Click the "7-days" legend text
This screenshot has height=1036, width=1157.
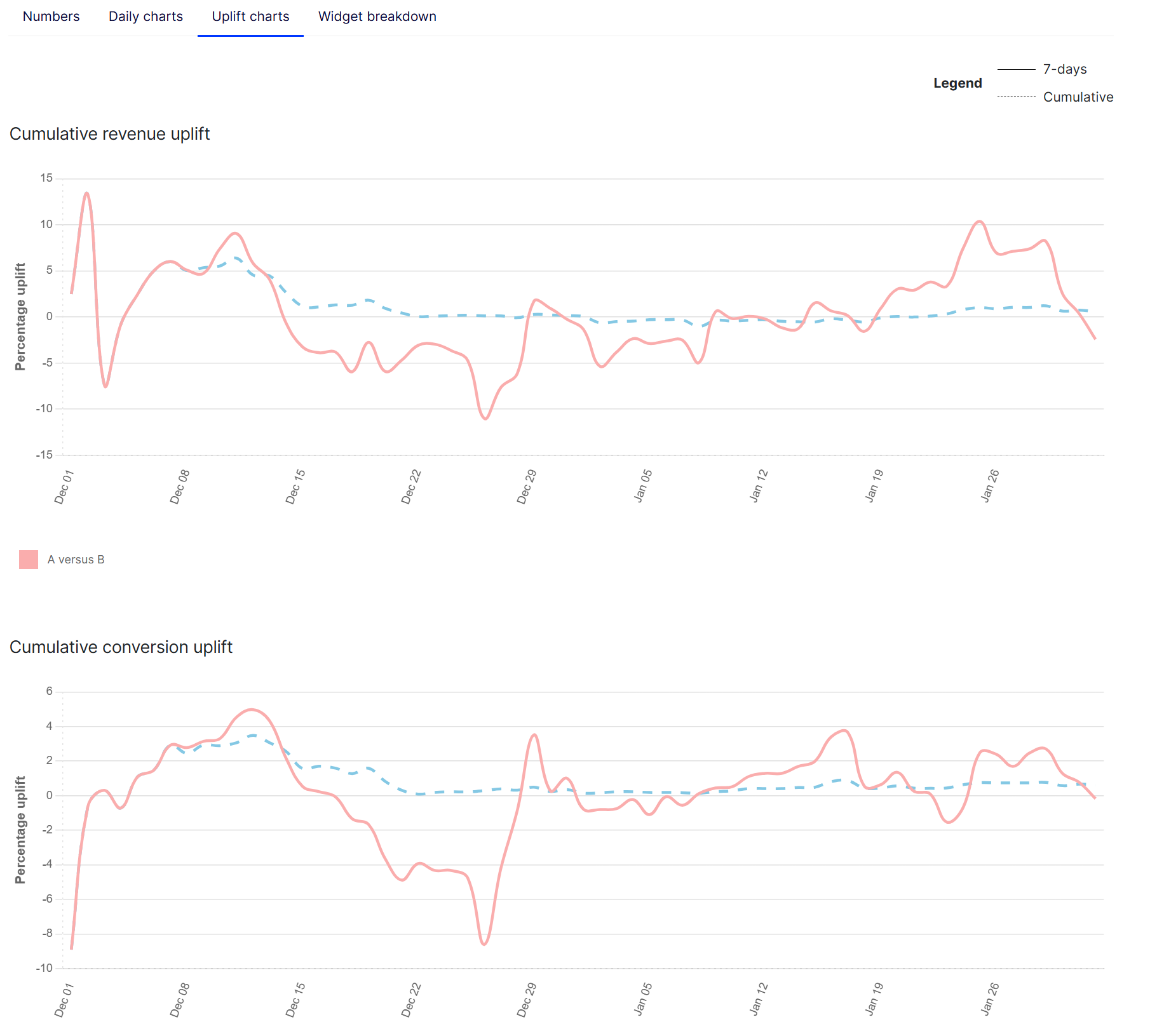[x=1064, y=69]
